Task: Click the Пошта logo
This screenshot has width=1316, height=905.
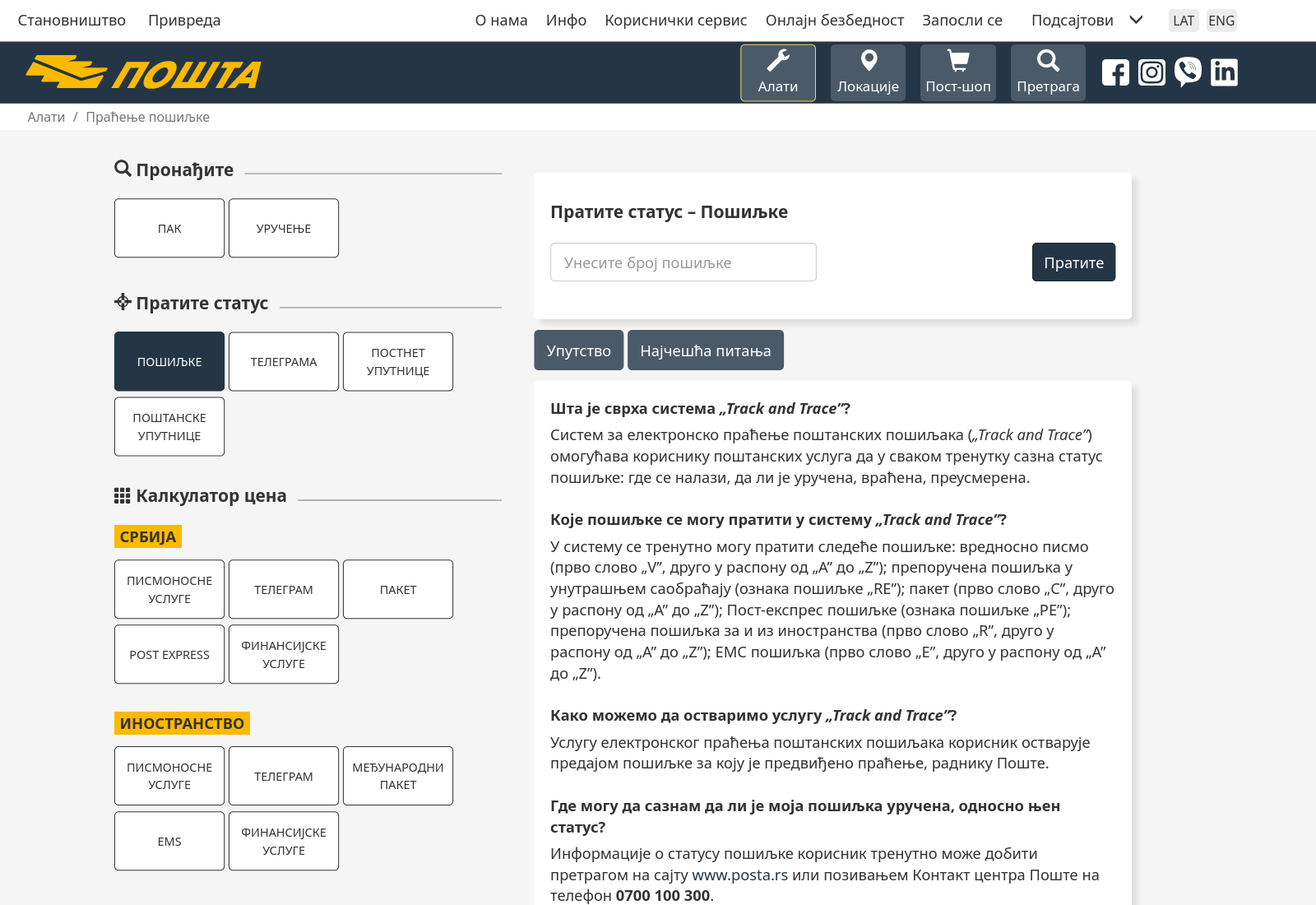Action: pos(143,73)
